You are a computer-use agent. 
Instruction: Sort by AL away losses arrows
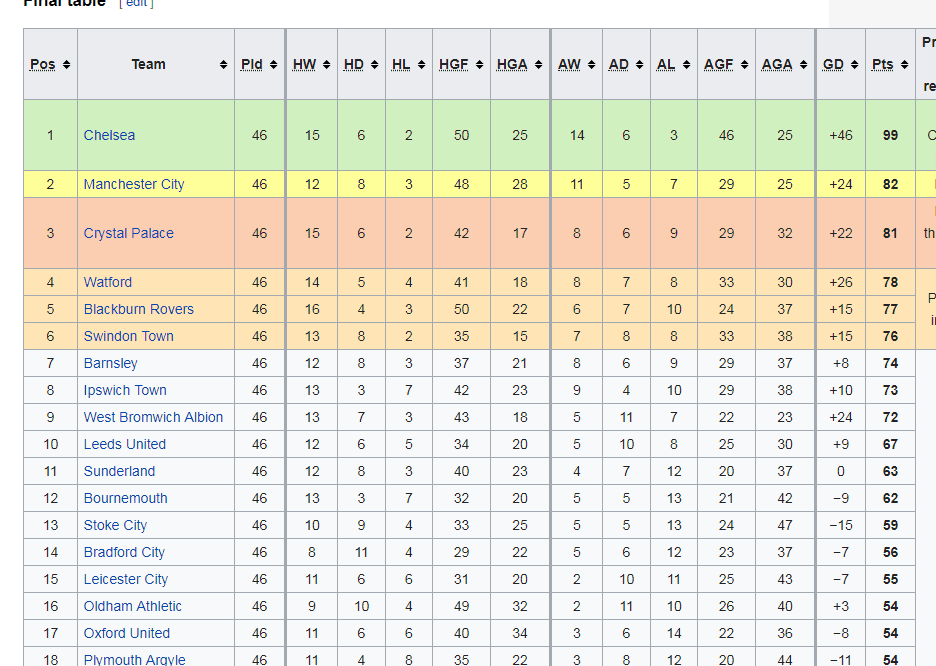[x=686, y=64]
